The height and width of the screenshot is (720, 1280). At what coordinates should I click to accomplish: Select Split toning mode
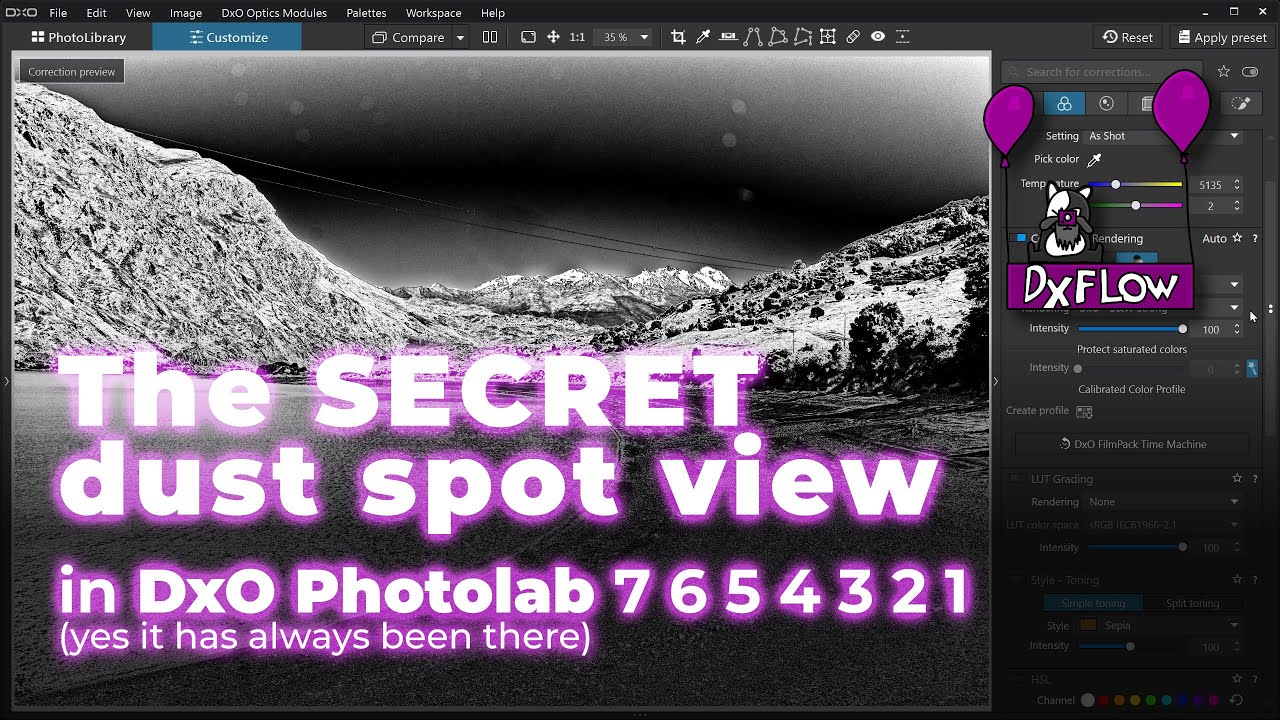[x=1192, y=603]
